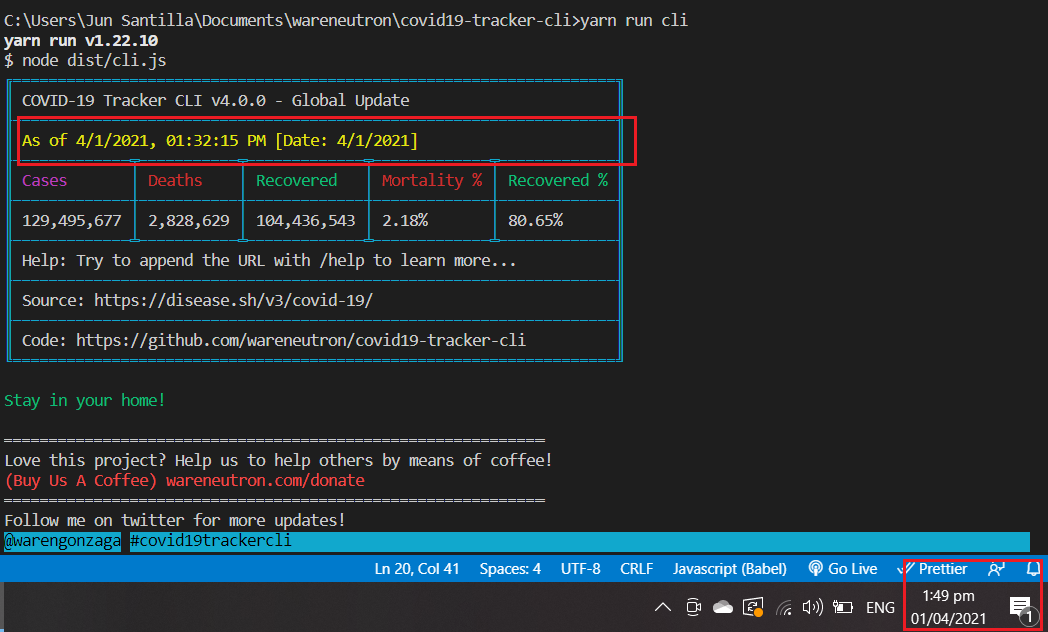Click the Recovered % column header
1048x632 pixels.
[x=558, y=180]
